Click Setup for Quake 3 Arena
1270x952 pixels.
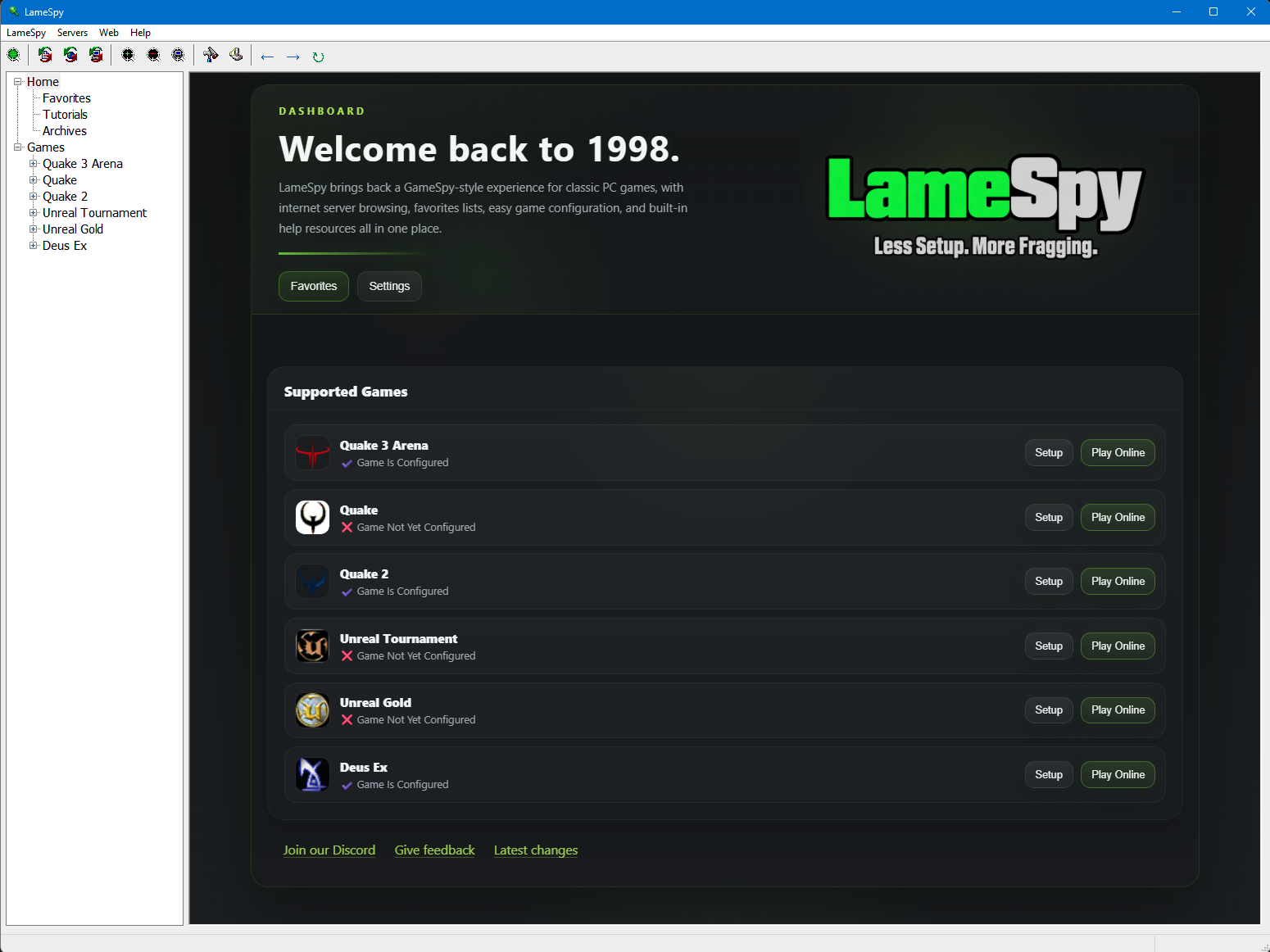pos(1049,452)
